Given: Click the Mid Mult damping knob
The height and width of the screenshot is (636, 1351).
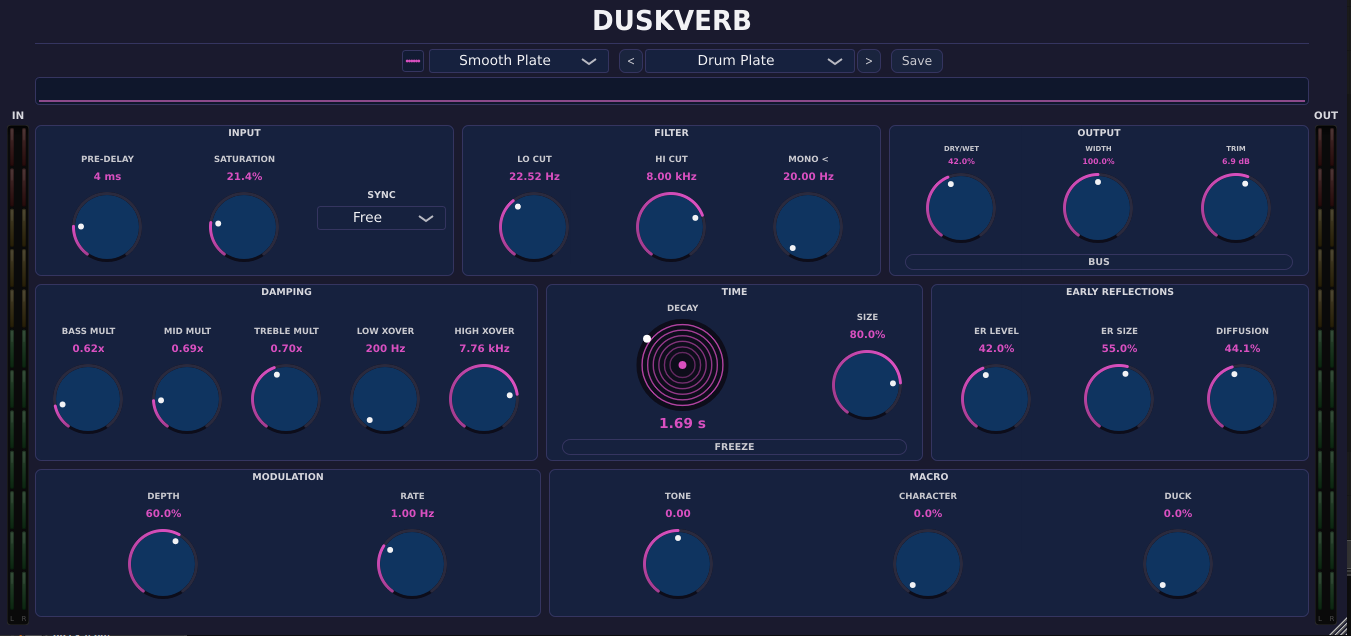Looking at the screenshot, I should [x=187, y=399].
